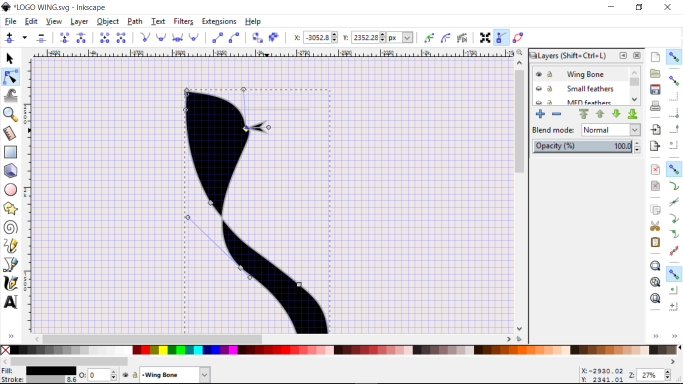Make selected segments lines
The width and height of the screenshot is (683, 384).
click(x=217, y=38)
